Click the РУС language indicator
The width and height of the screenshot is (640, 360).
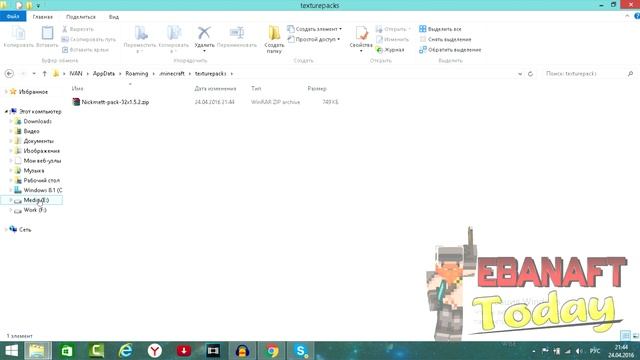point(595,351)
